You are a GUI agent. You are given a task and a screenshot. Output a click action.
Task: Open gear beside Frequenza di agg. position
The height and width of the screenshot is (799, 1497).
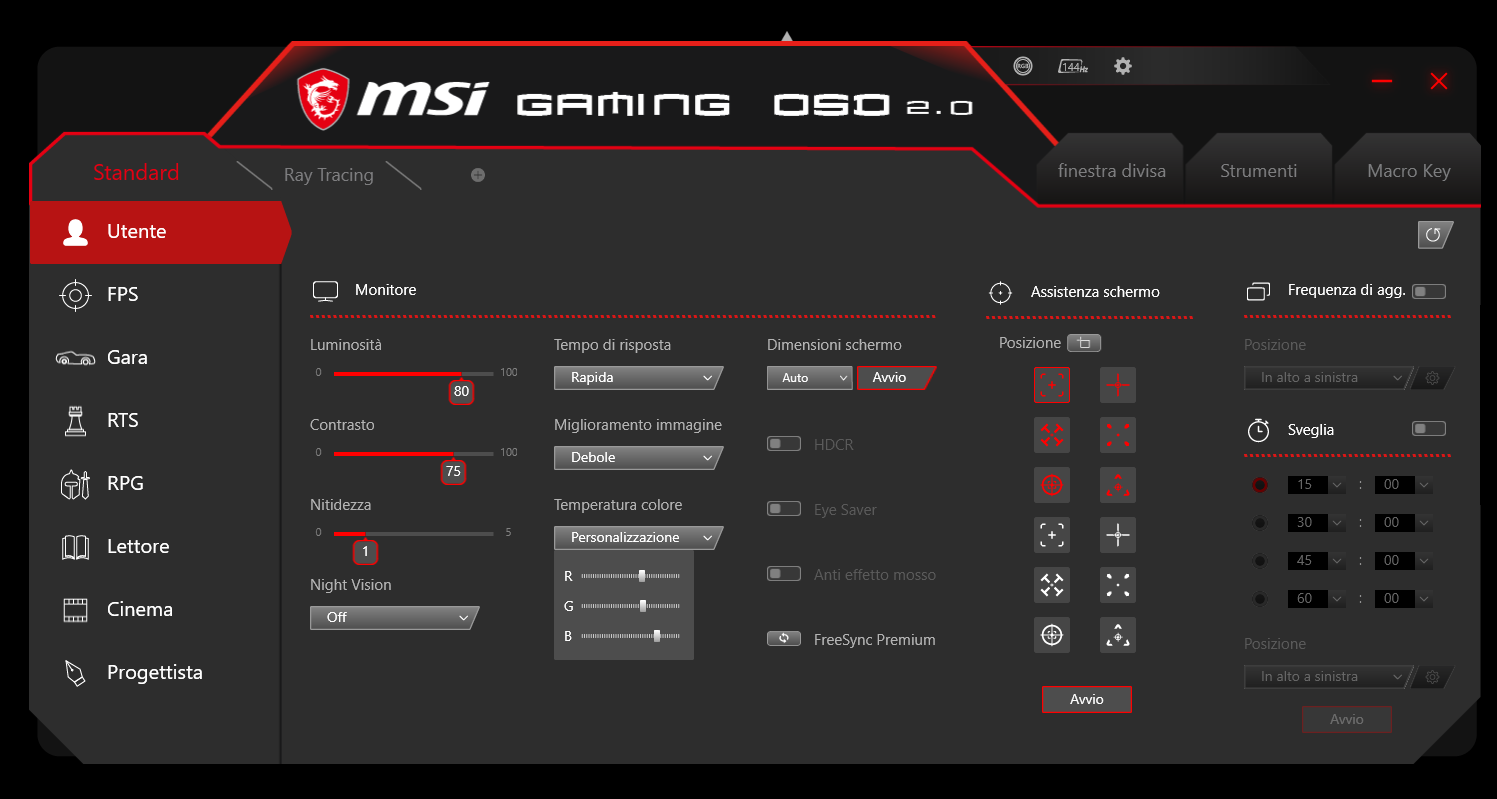pyautogui.click(x=1432, y=378)
